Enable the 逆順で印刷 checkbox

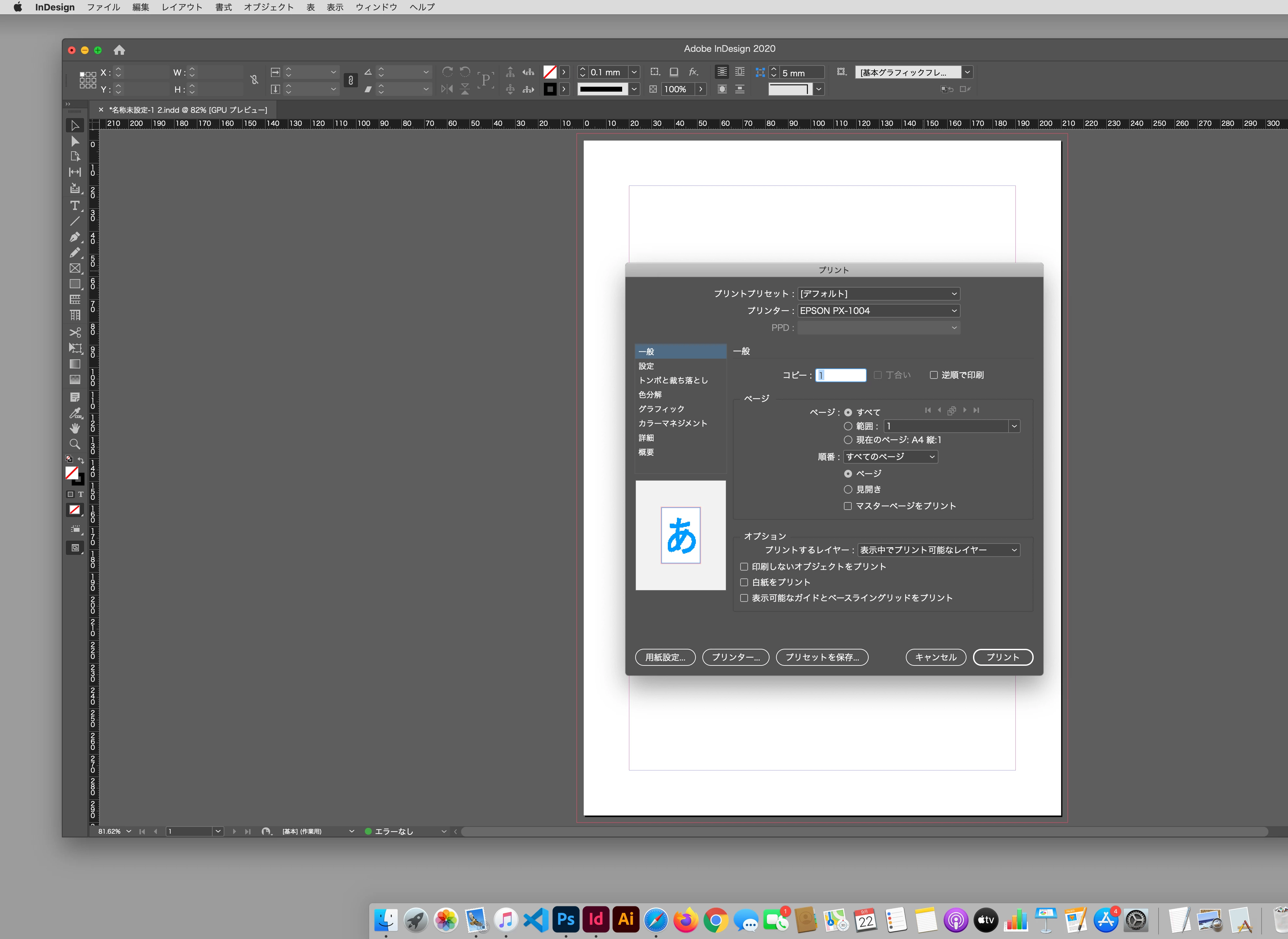pos(933,375)
